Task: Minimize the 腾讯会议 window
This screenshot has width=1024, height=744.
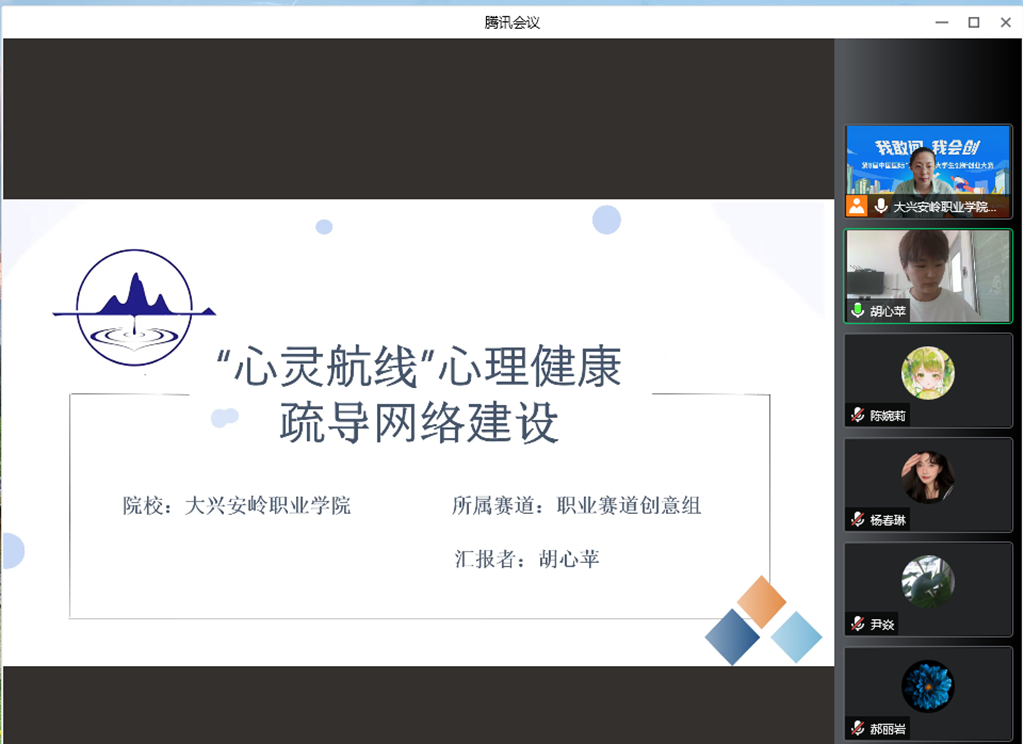Action: (939, 22)
